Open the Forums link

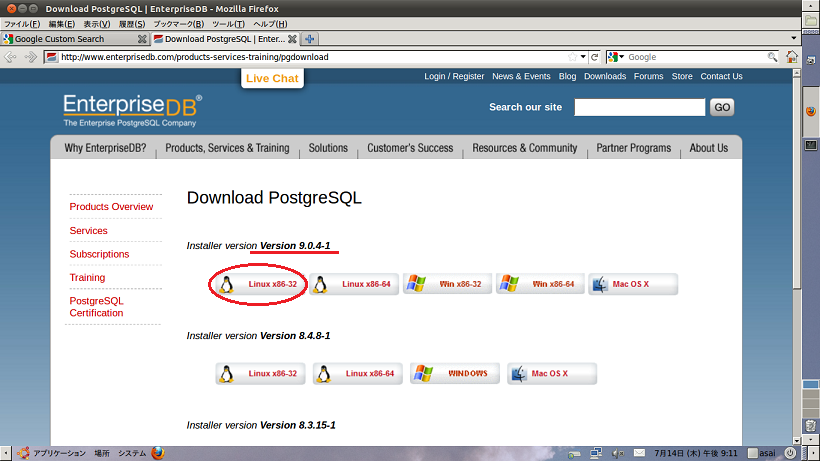(648, 76)
